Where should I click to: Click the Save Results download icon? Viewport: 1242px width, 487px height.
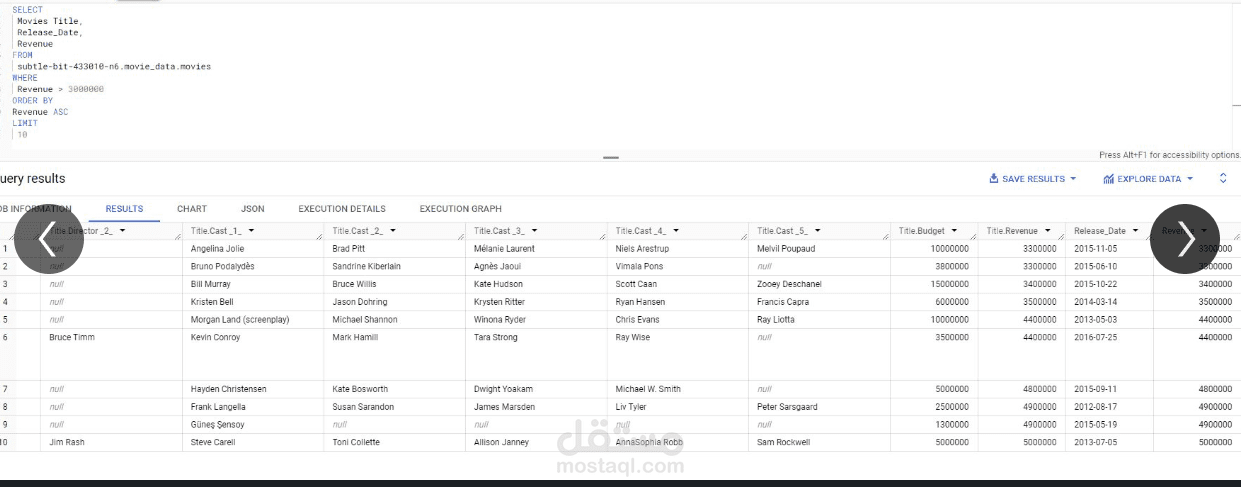click(994, 179)
